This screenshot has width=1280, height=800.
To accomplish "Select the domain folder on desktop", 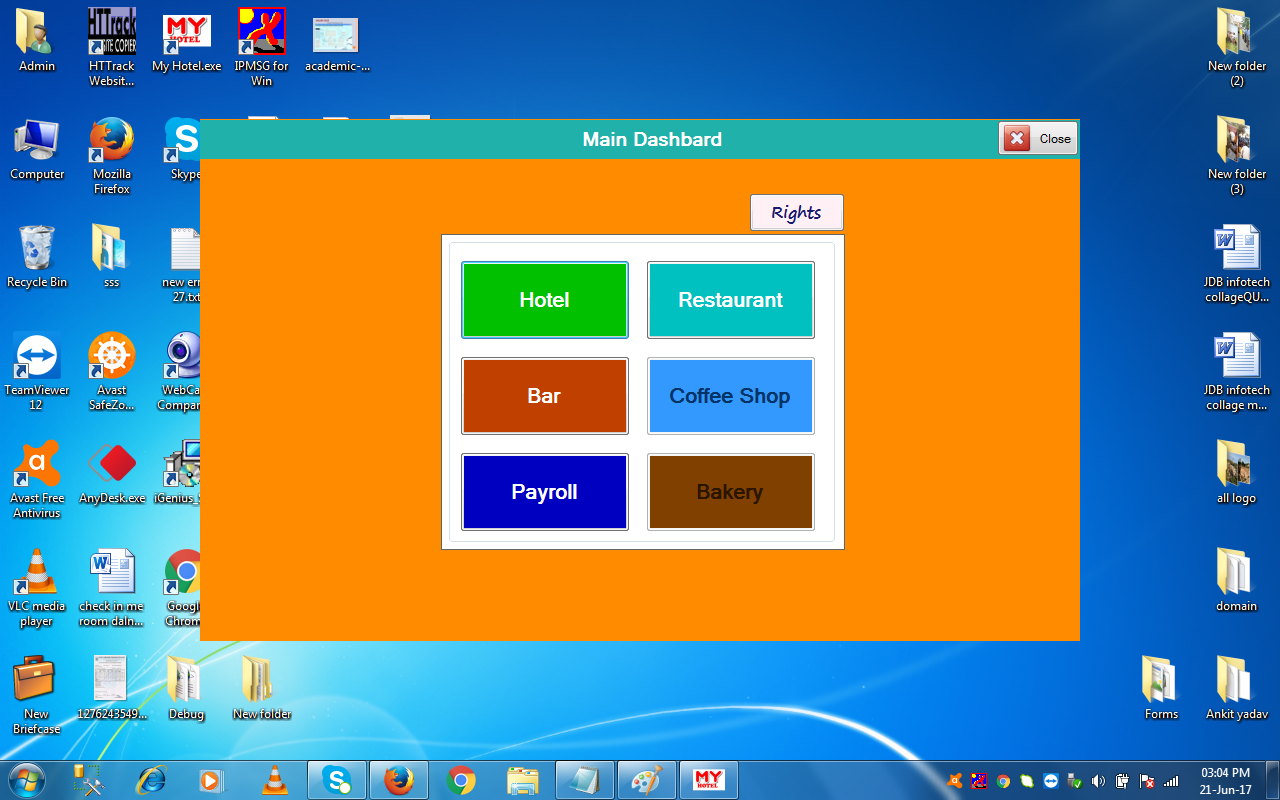I will pos(1237,582).
